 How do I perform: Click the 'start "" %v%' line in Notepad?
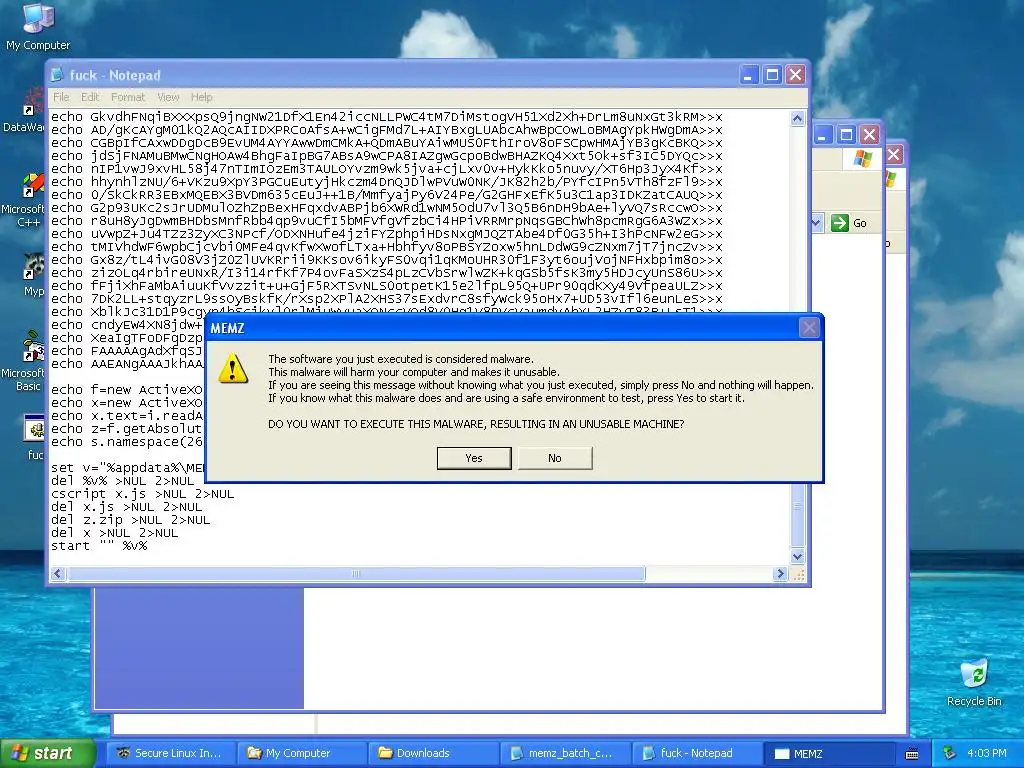(x=99, y=546)
